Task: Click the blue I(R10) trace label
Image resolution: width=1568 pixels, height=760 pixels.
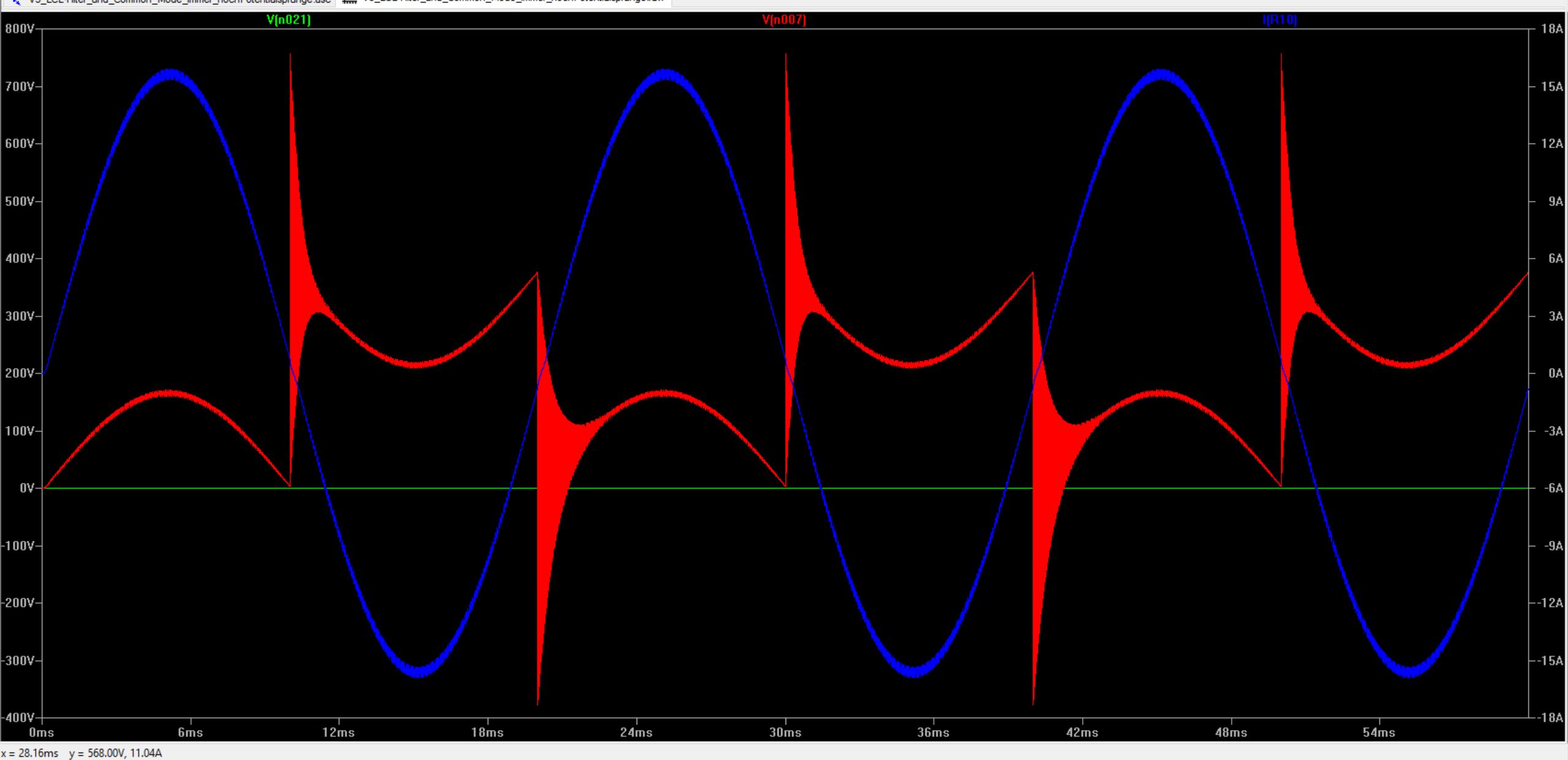Action: 1280,20
